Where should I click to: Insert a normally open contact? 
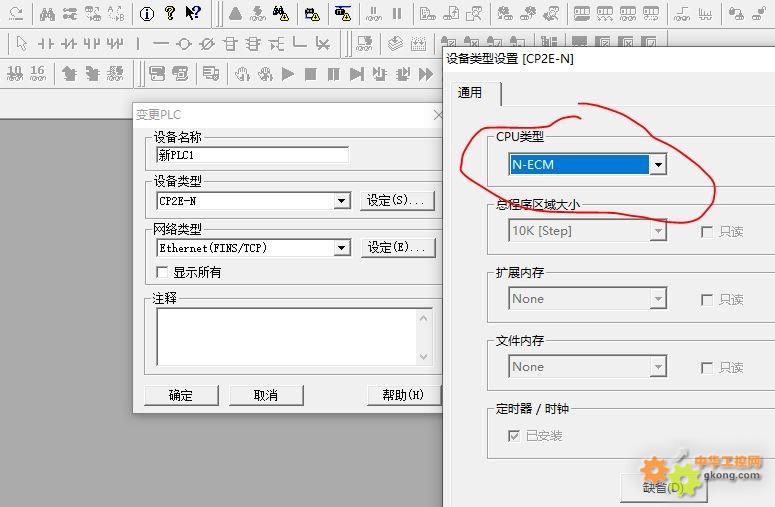(45, 44)
